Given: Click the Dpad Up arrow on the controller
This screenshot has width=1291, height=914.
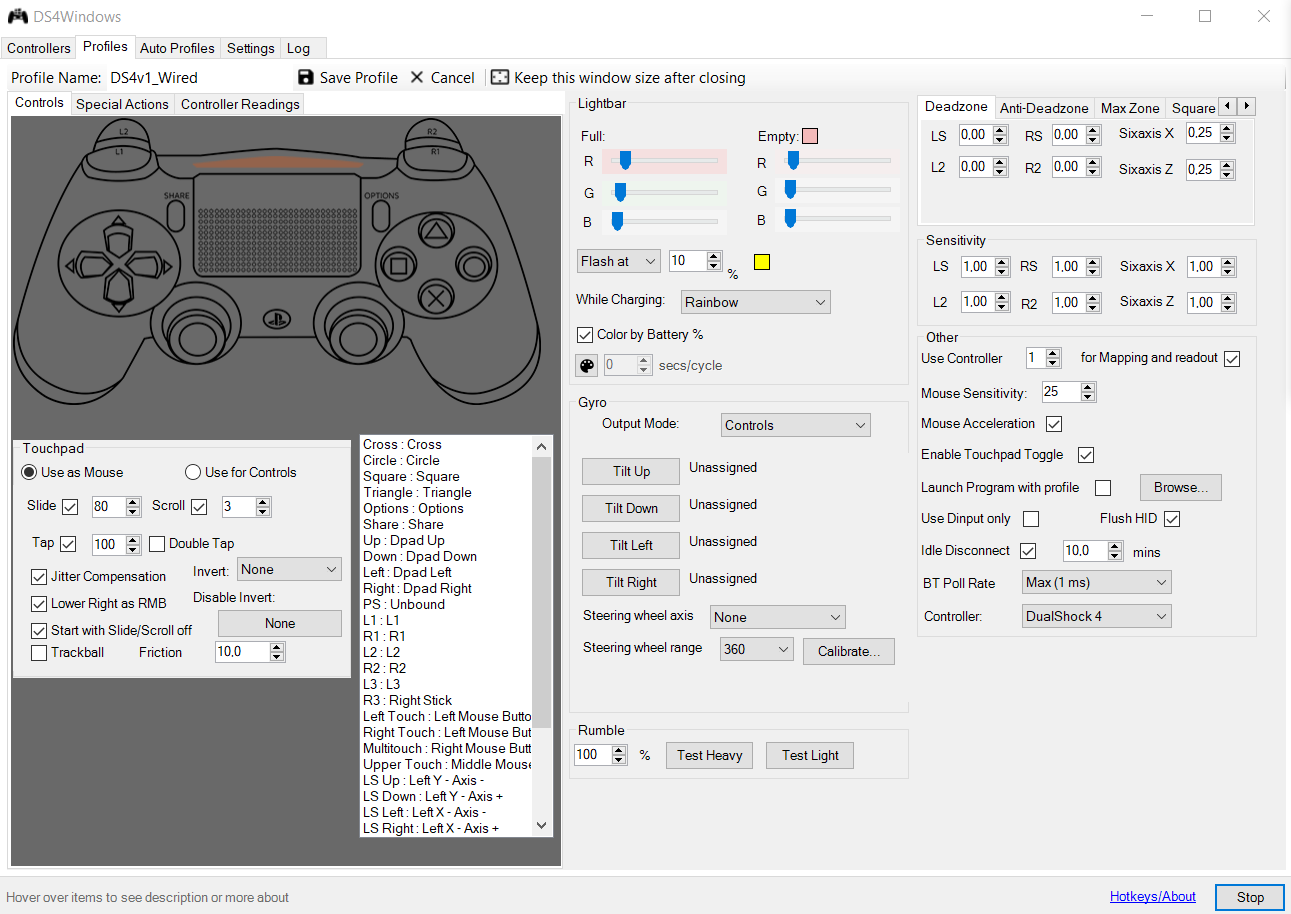Looking at the screenshot, I should click(x=118, y=240).
